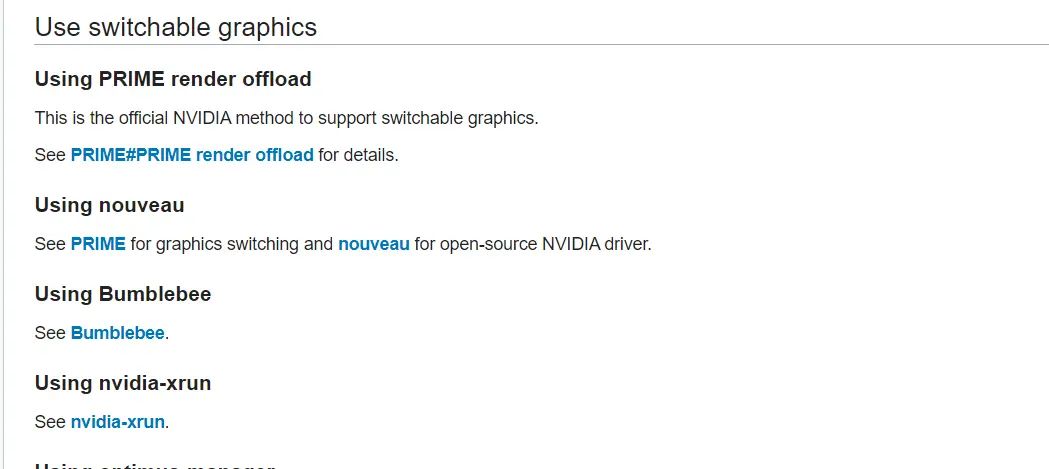Open the nouveau open-source driver link
The width and height of the screenshot is (1049, 469).
pos(373,244)
